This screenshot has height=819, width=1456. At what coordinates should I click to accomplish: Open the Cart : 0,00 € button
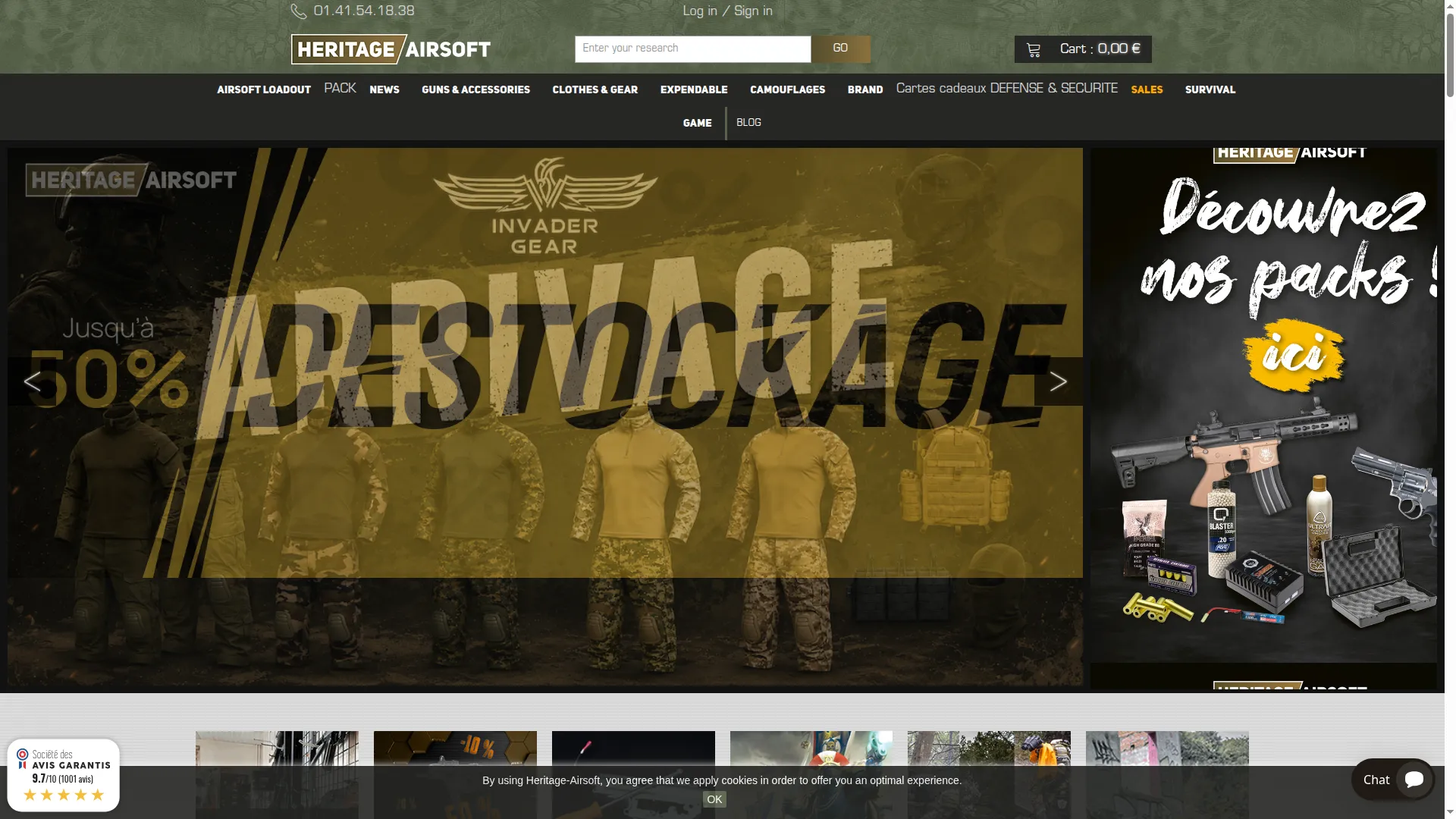point(1083,49)
